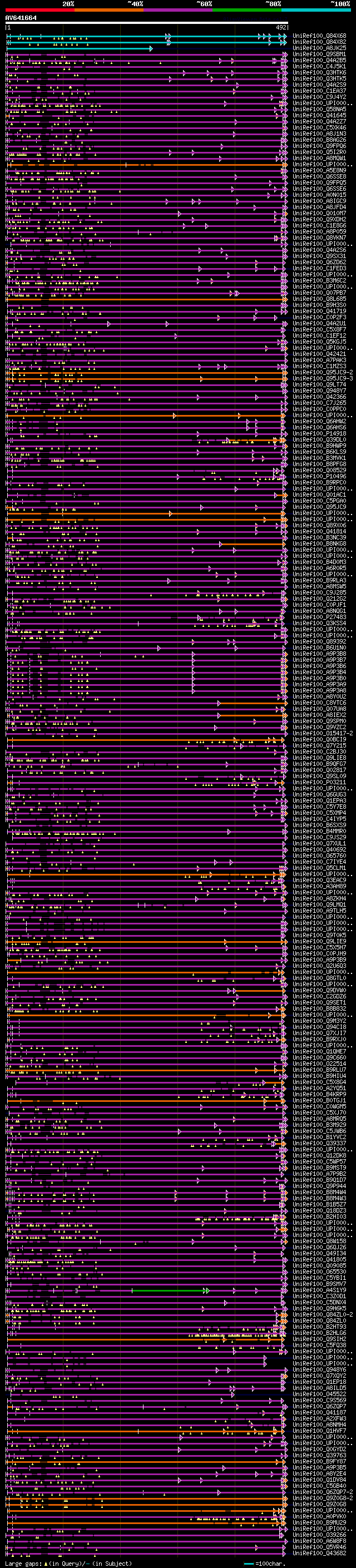Select the UniRef100_Q42421 label
The image size is (356, 1568).
(319, 354)
